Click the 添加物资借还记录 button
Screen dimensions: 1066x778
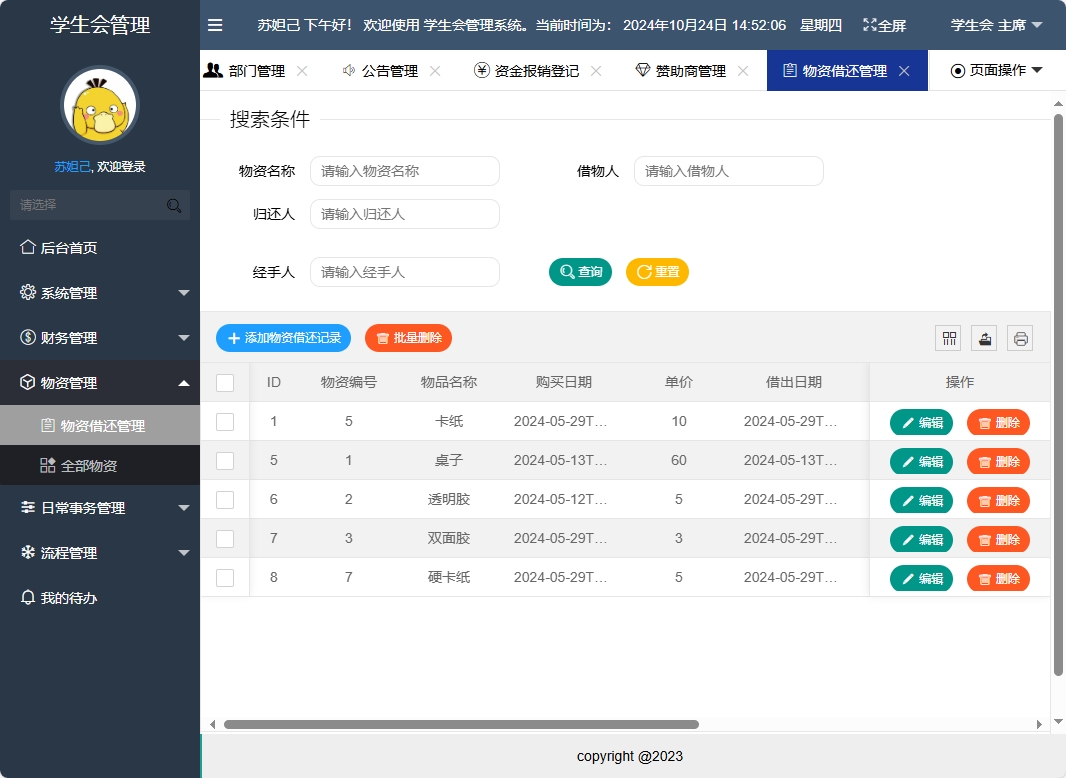click(282, 338)
